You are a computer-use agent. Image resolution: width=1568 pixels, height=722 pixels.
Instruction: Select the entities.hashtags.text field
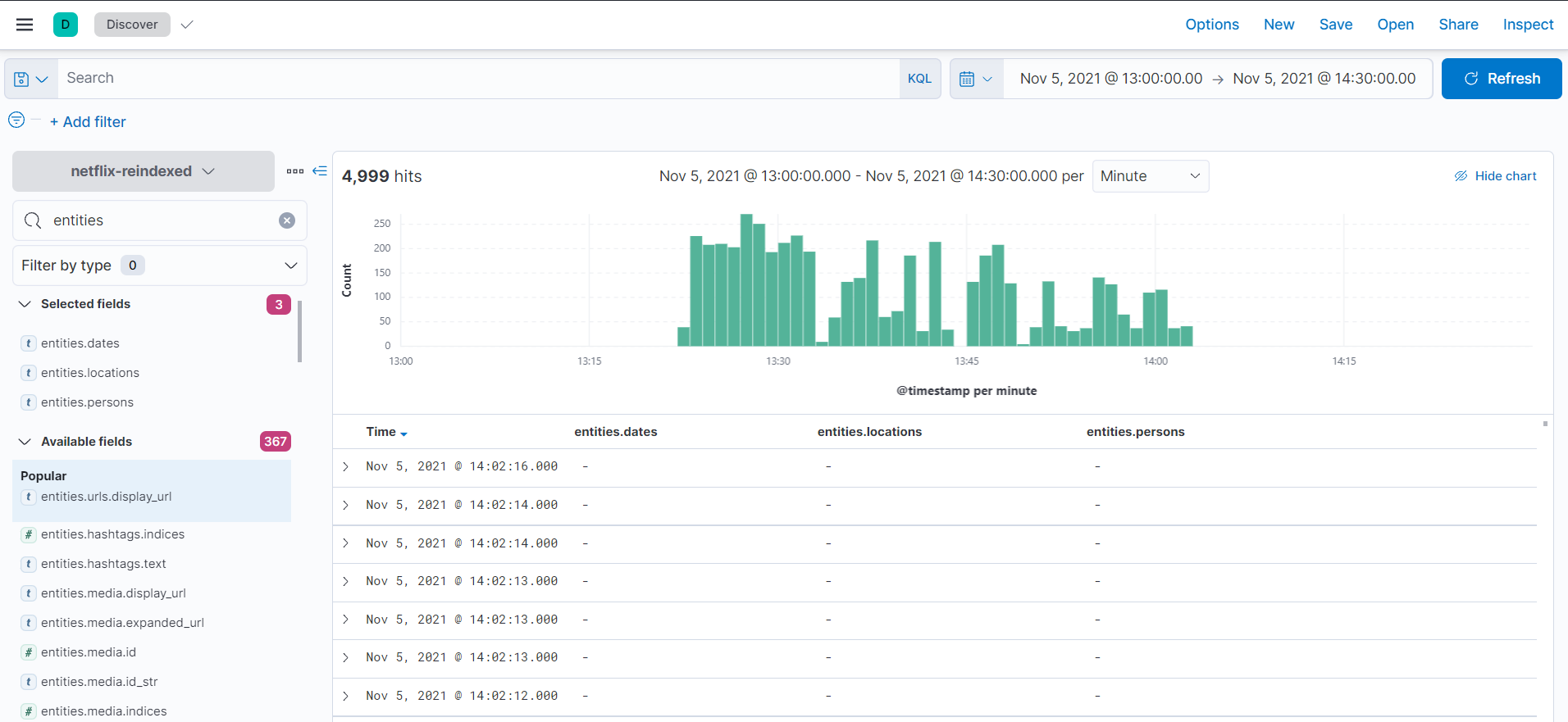coord(103,564)
